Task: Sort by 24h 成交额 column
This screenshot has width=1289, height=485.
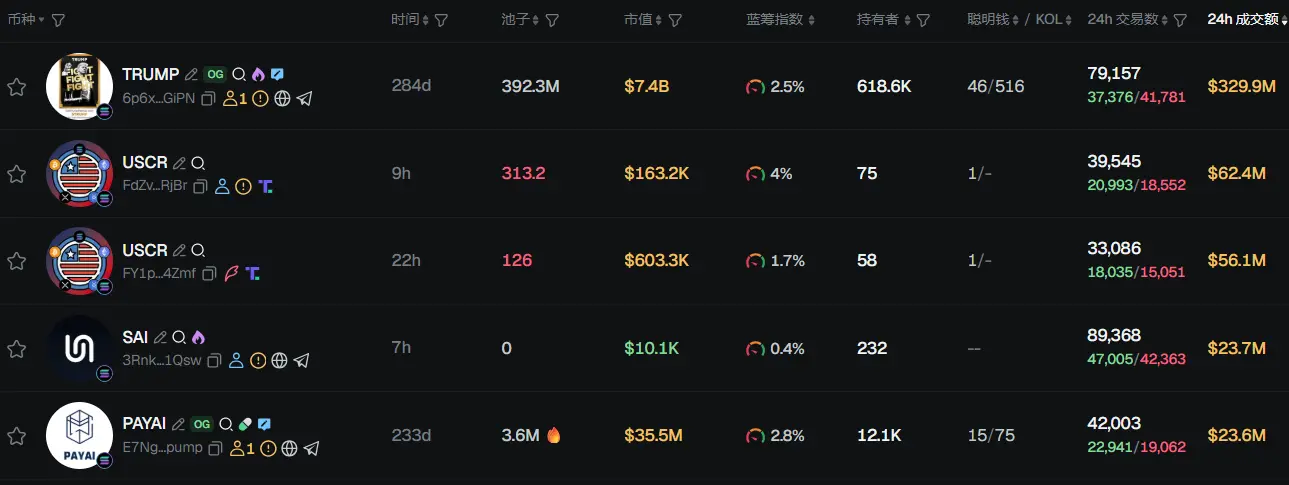Action: 1243,20
